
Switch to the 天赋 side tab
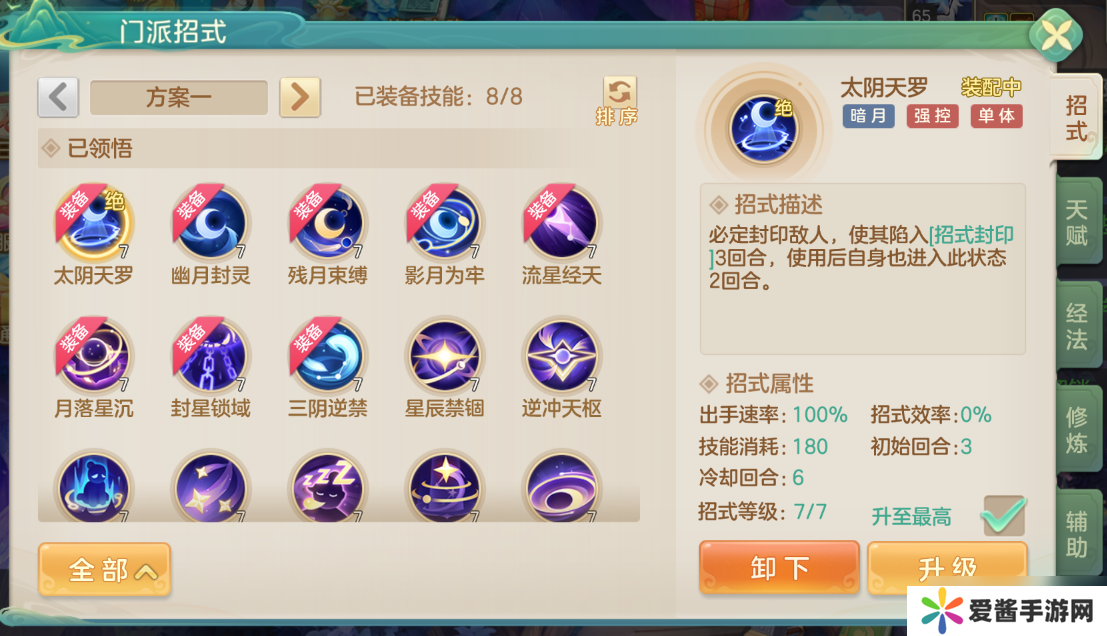click(1077, 222)
